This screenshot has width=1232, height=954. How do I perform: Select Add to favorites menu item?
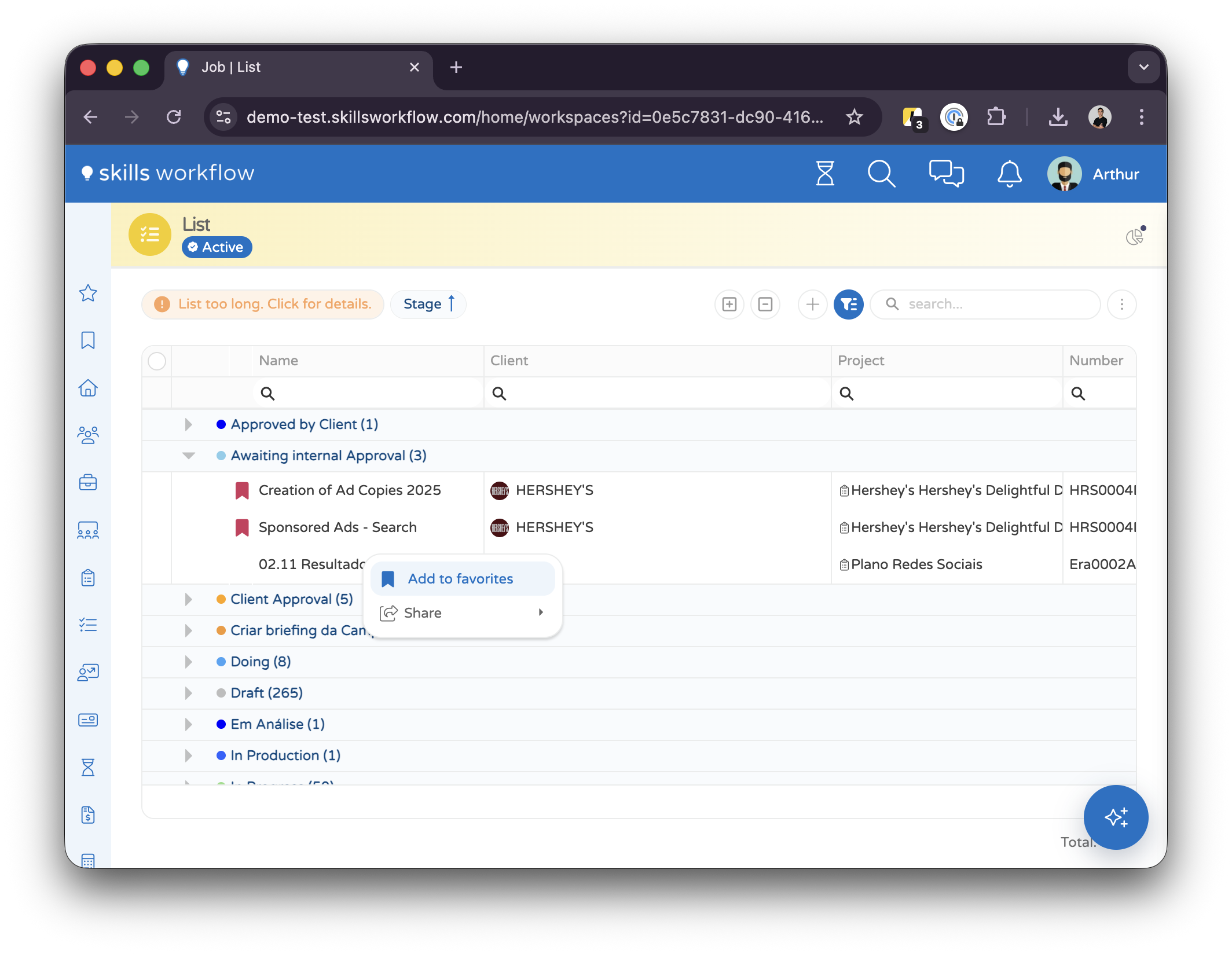[461, 579]
